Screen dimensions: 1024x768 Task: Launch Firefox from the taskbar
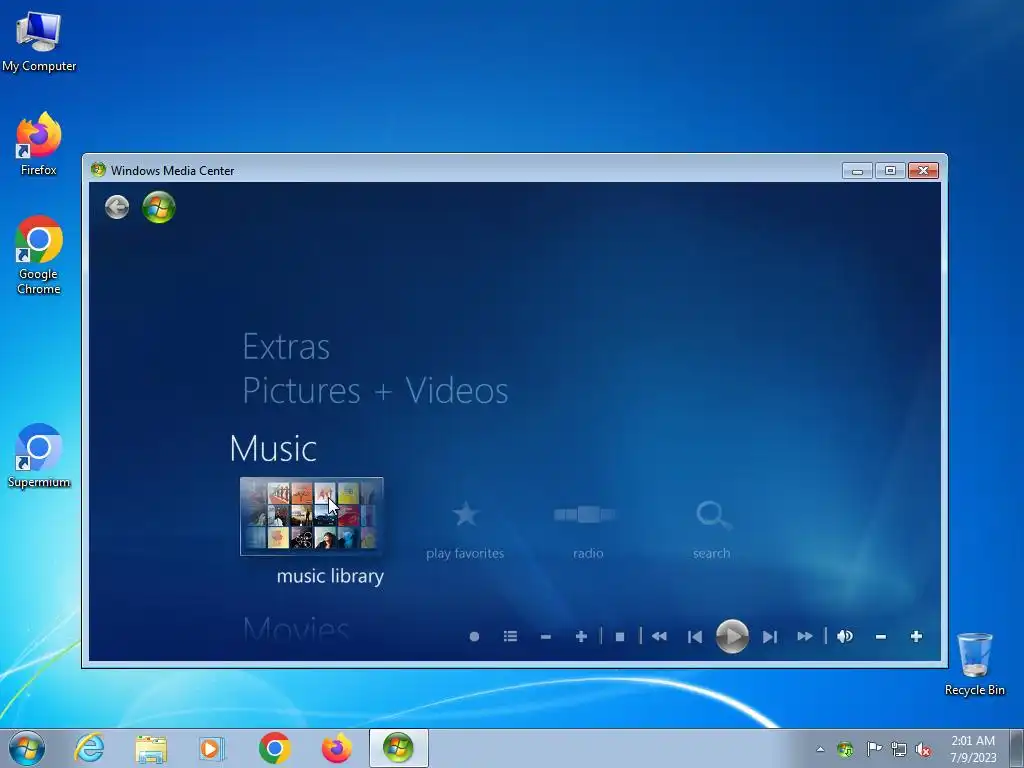coord(336,748)
